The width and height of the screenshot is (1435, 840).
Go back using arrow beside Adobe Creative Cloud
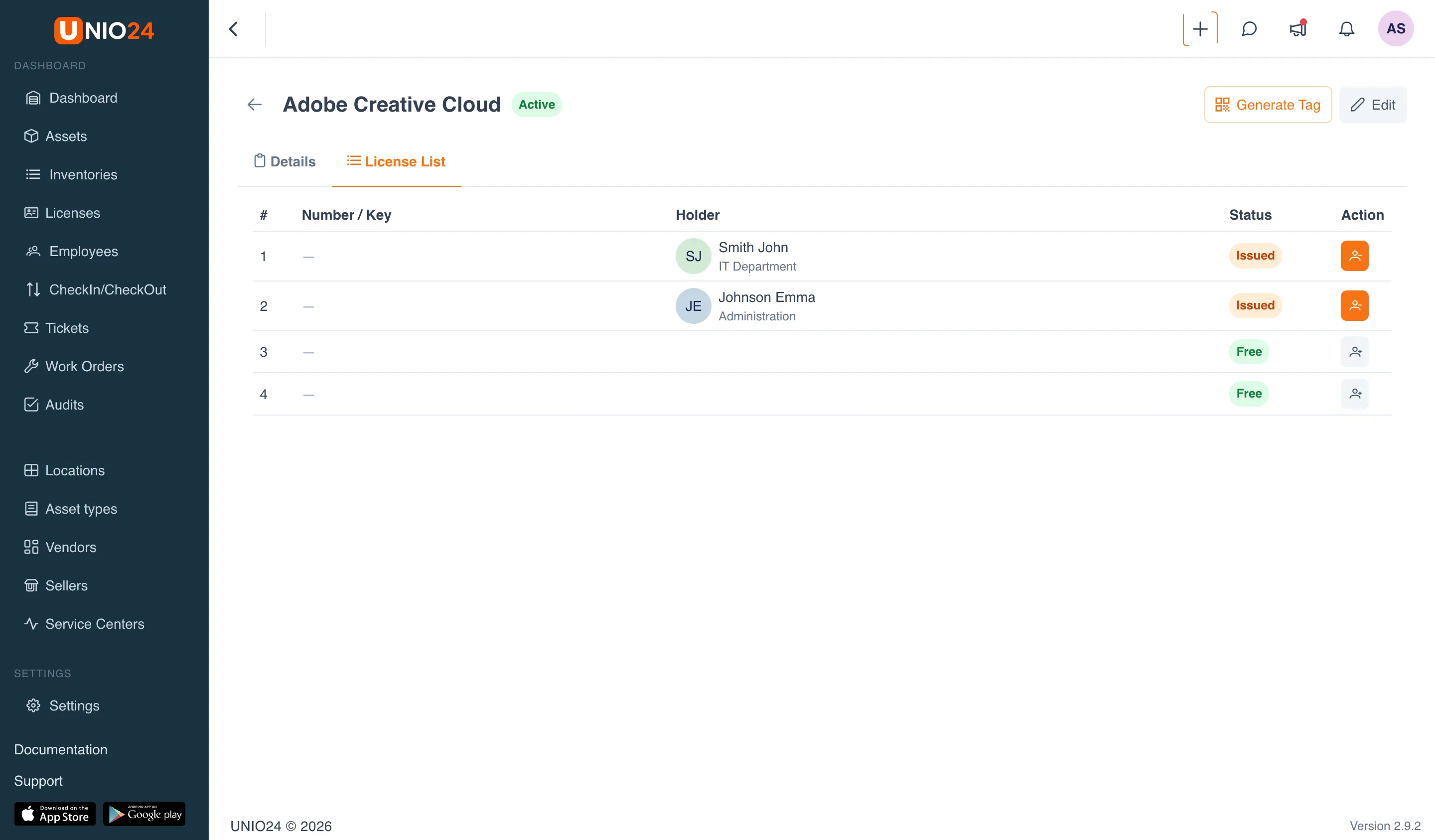pos(255,105)
